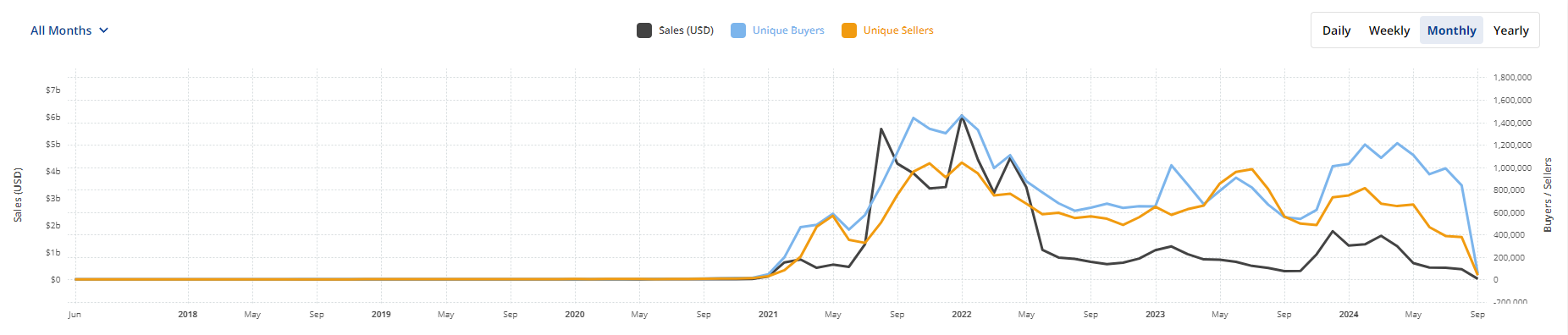Switch to the Yearly view

point(1510,30)
